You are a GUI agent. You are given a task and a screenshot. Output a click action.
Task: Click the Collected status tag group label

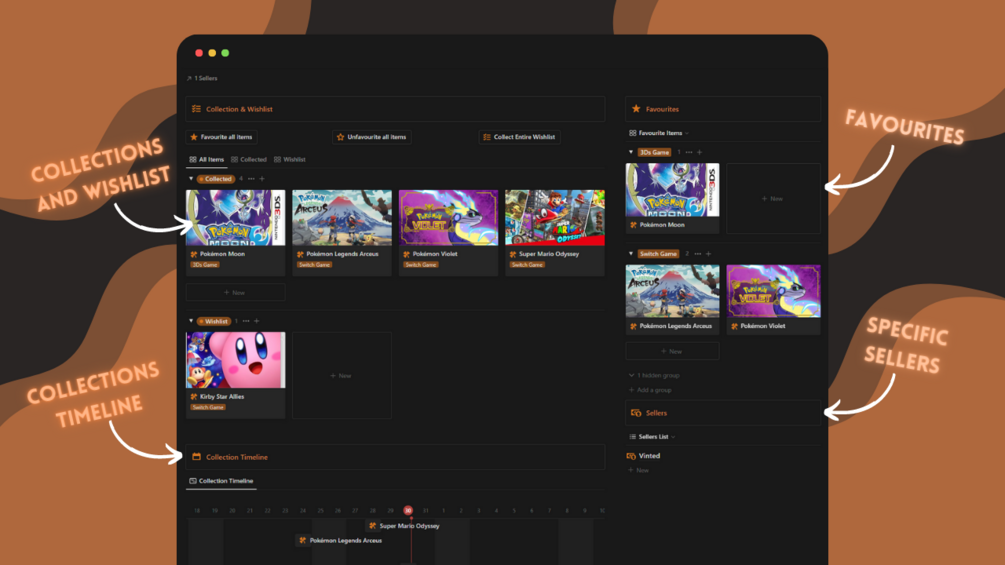(x=216, y=179)
